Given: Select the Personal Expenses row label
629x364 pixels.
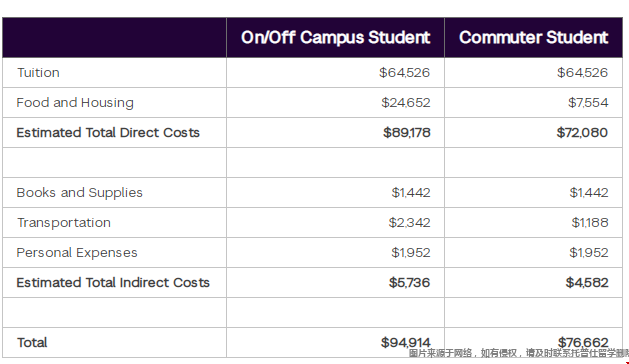Looking at the screenshot, I should (77, 253).
